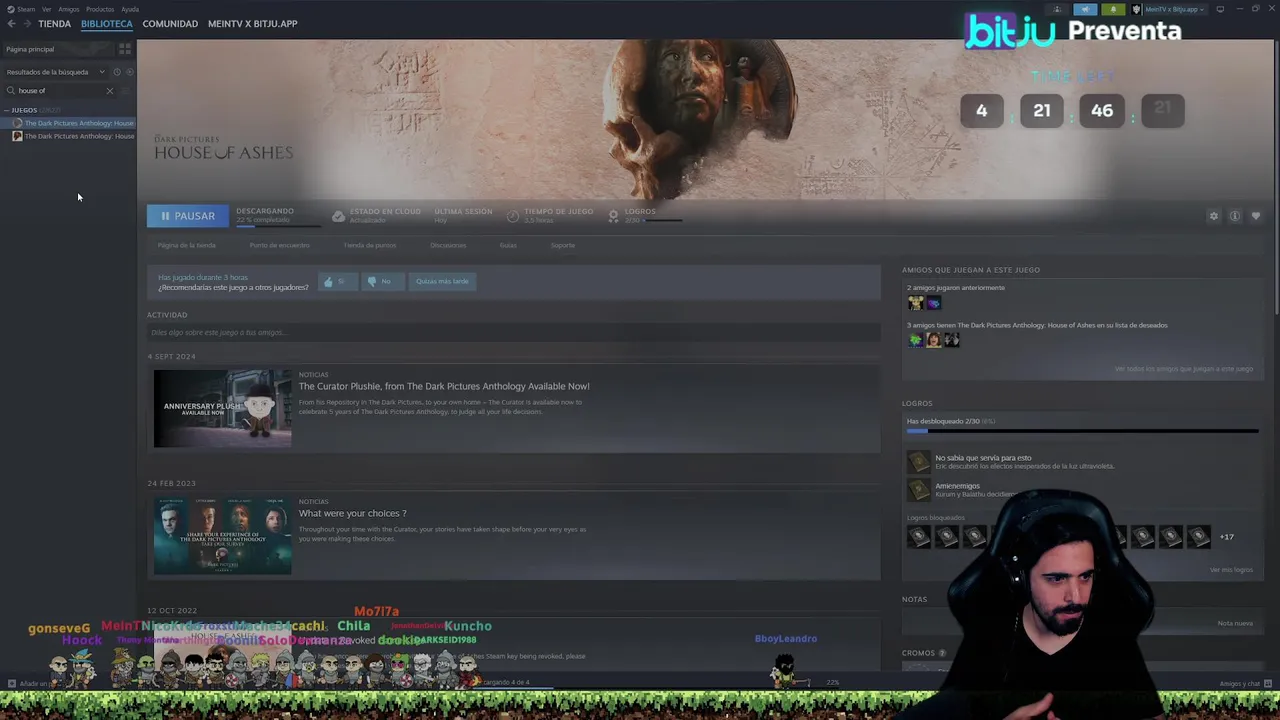Open the Productos menu

point(99,9)
